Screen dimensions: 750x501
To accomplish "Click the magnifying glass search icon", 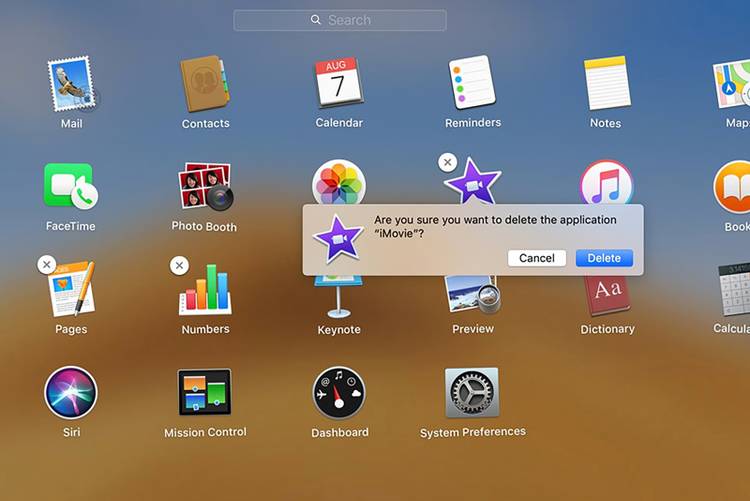I will [315, 20].
